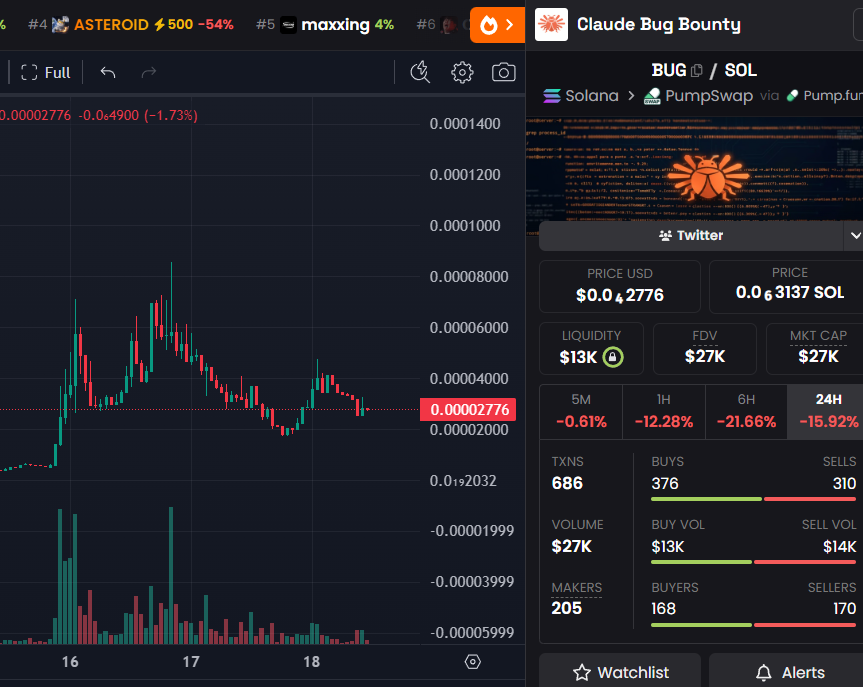
Task: Click the Solana chain icon in the breadcrumb
Action: [x=553, y=96]
